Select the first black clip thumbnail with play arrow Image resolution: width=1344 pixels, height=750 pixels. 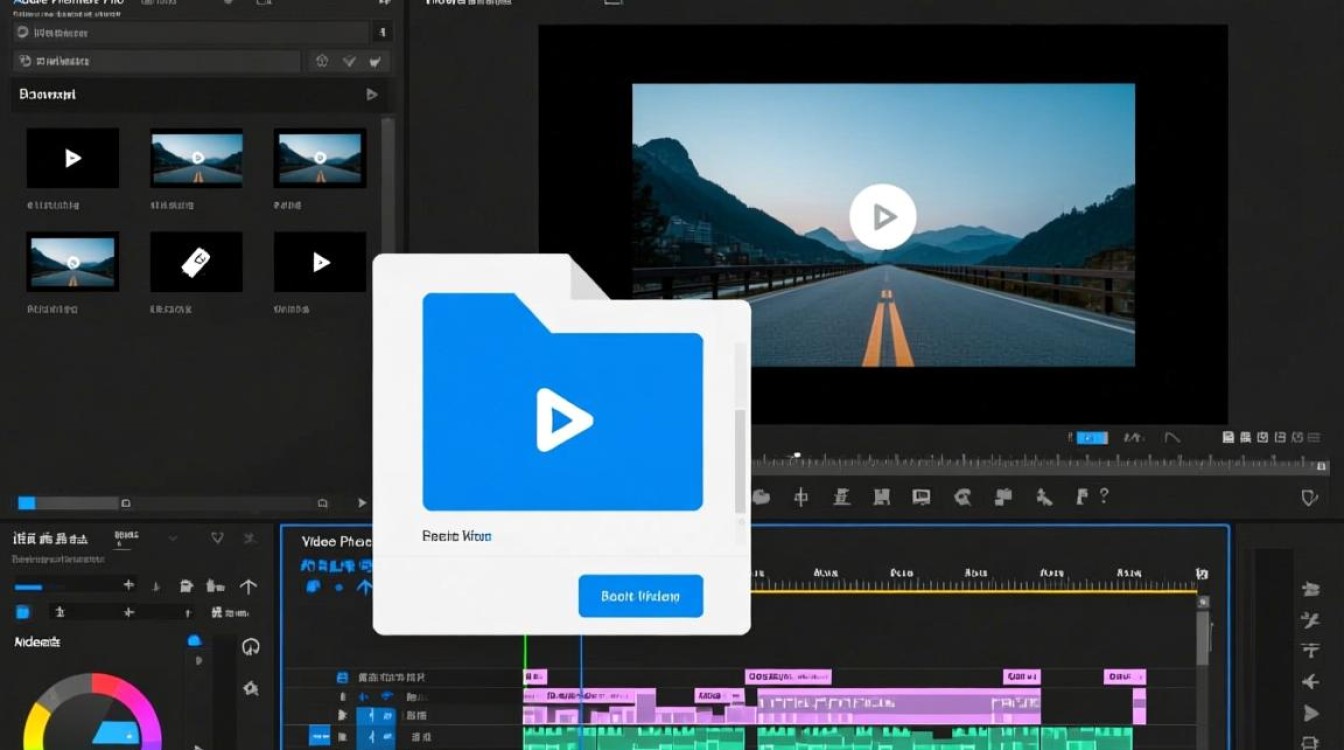pyautogui.click(x=72, y=158)
